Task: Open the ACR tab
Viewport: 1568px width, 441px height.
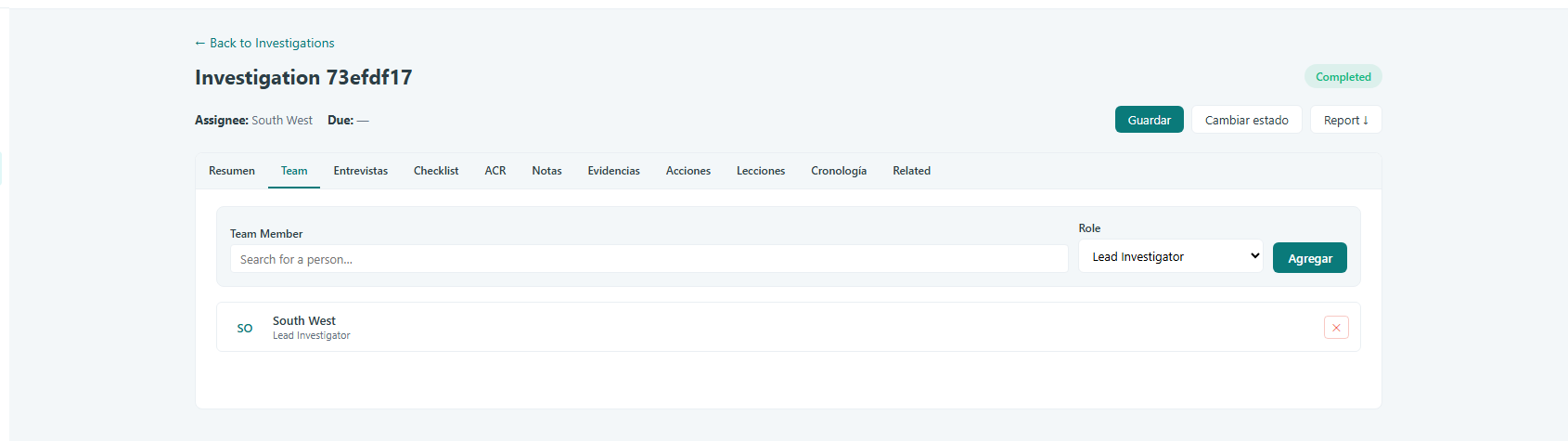Action: pos(495,171)
